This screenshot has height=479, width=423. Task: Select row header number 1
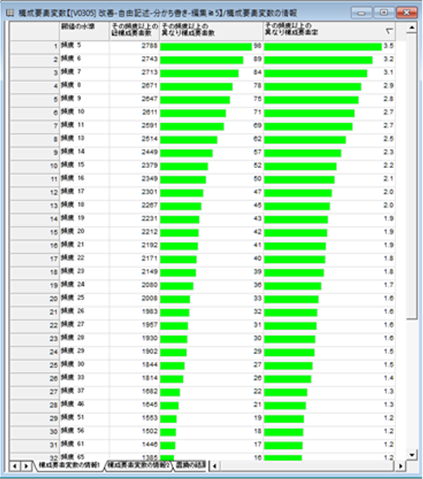coord(34,46)
